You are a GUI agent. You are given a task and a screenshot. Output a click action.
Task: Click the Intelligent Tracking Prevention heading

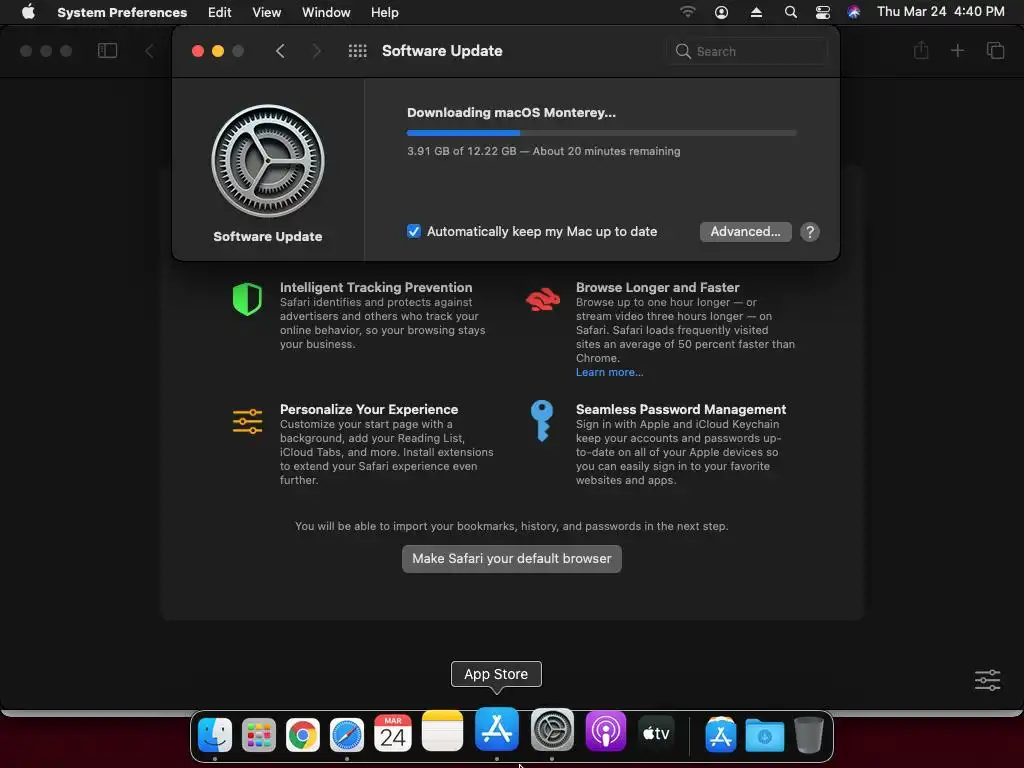376,287
